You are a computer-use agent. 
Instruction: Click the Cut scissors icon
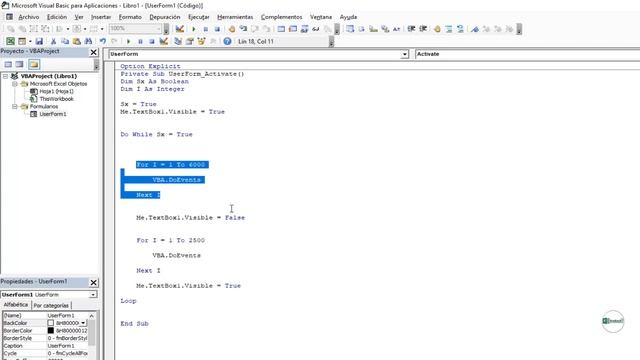coord(53,41)
